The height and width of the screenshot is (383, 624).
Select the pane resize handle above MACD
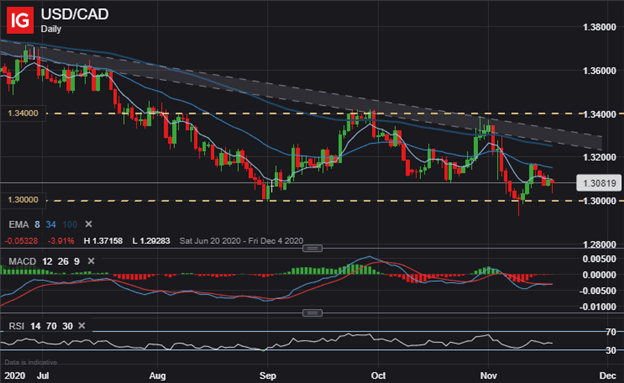click(x=312, y=248)
